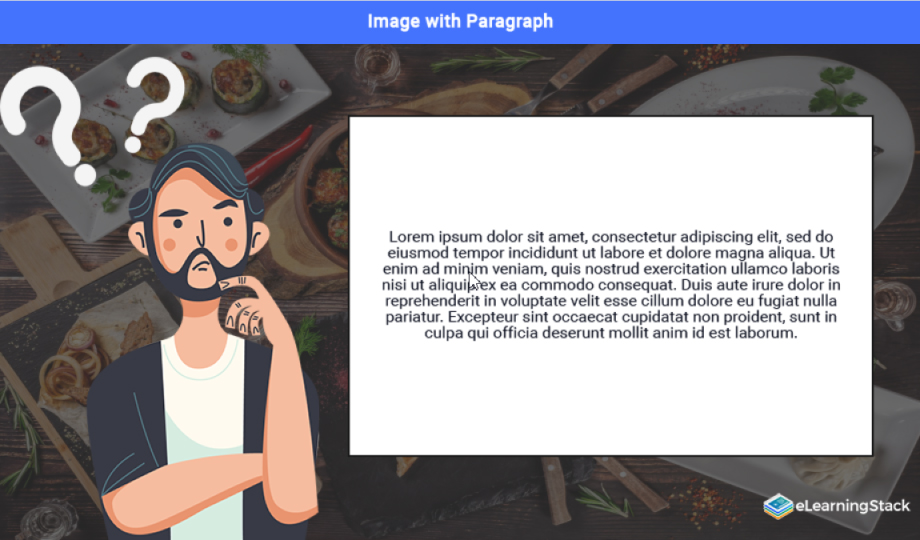Click the eLearningStack logo icon

778,507
